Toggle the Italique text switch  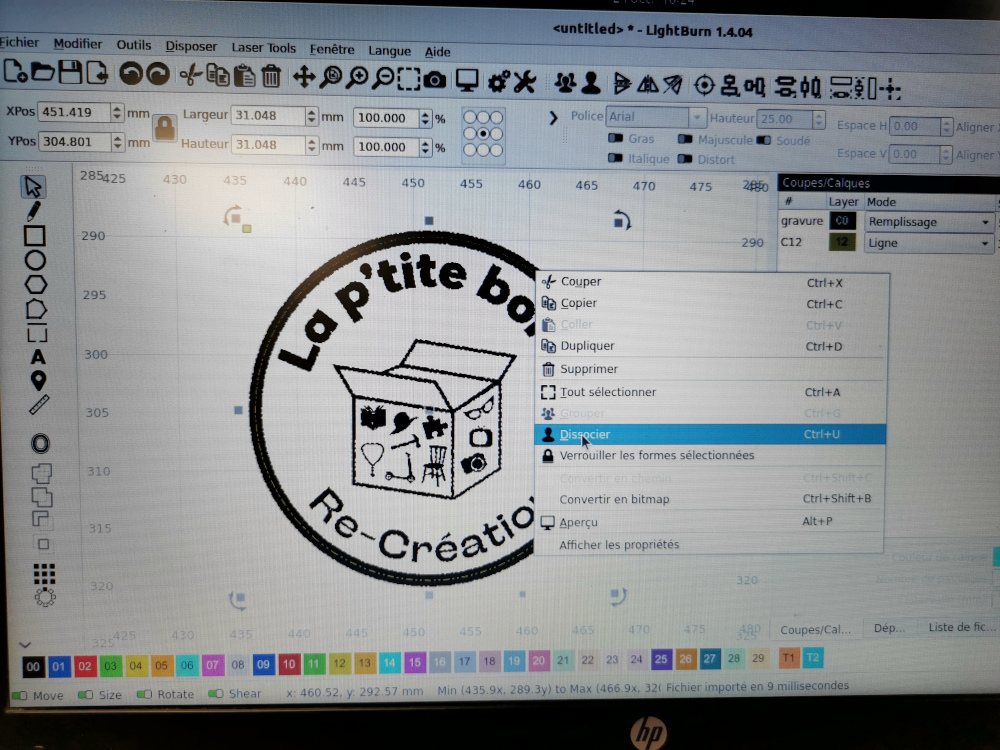pyautogui.click(x=616, y=159)
